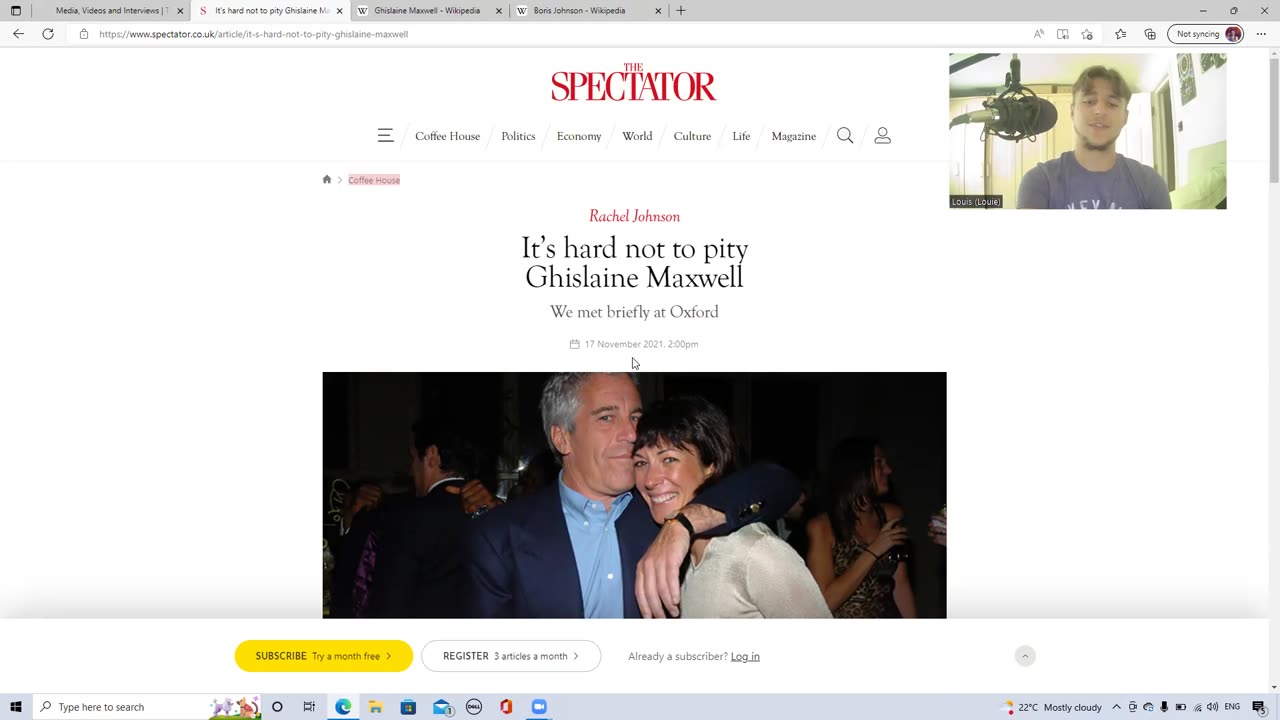Go to home via breadcrumb icon
The width and height of the screenshot is (1280, 720).
(x=326, y=179)
